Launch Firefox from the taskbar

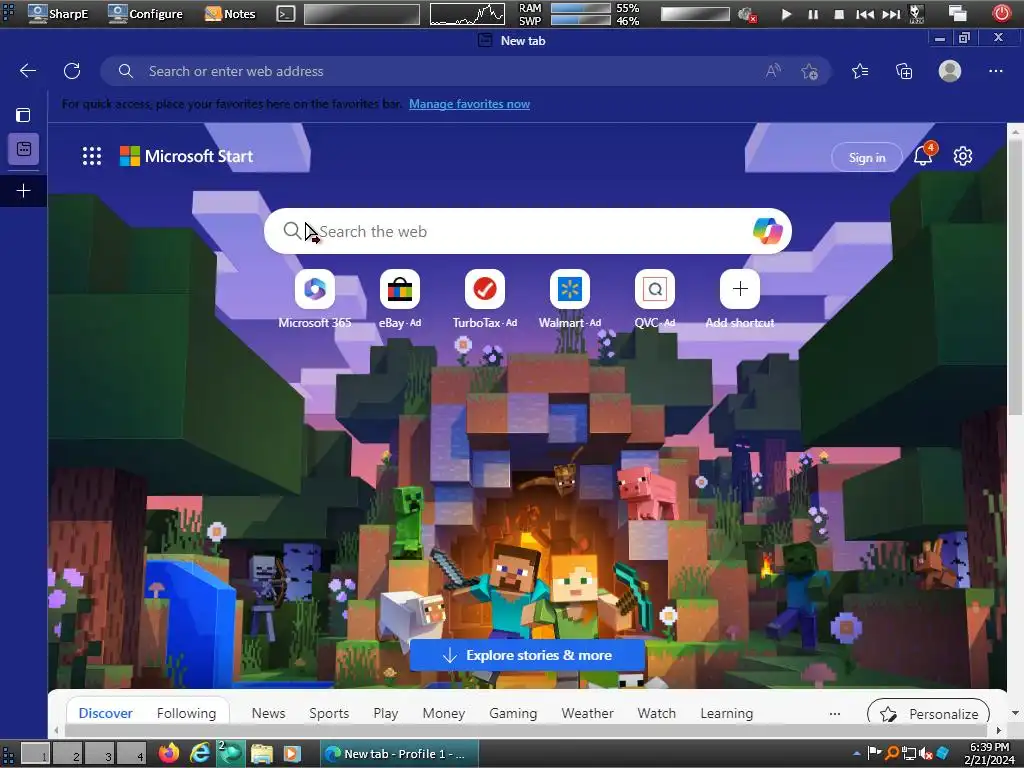tap(168, 754)
